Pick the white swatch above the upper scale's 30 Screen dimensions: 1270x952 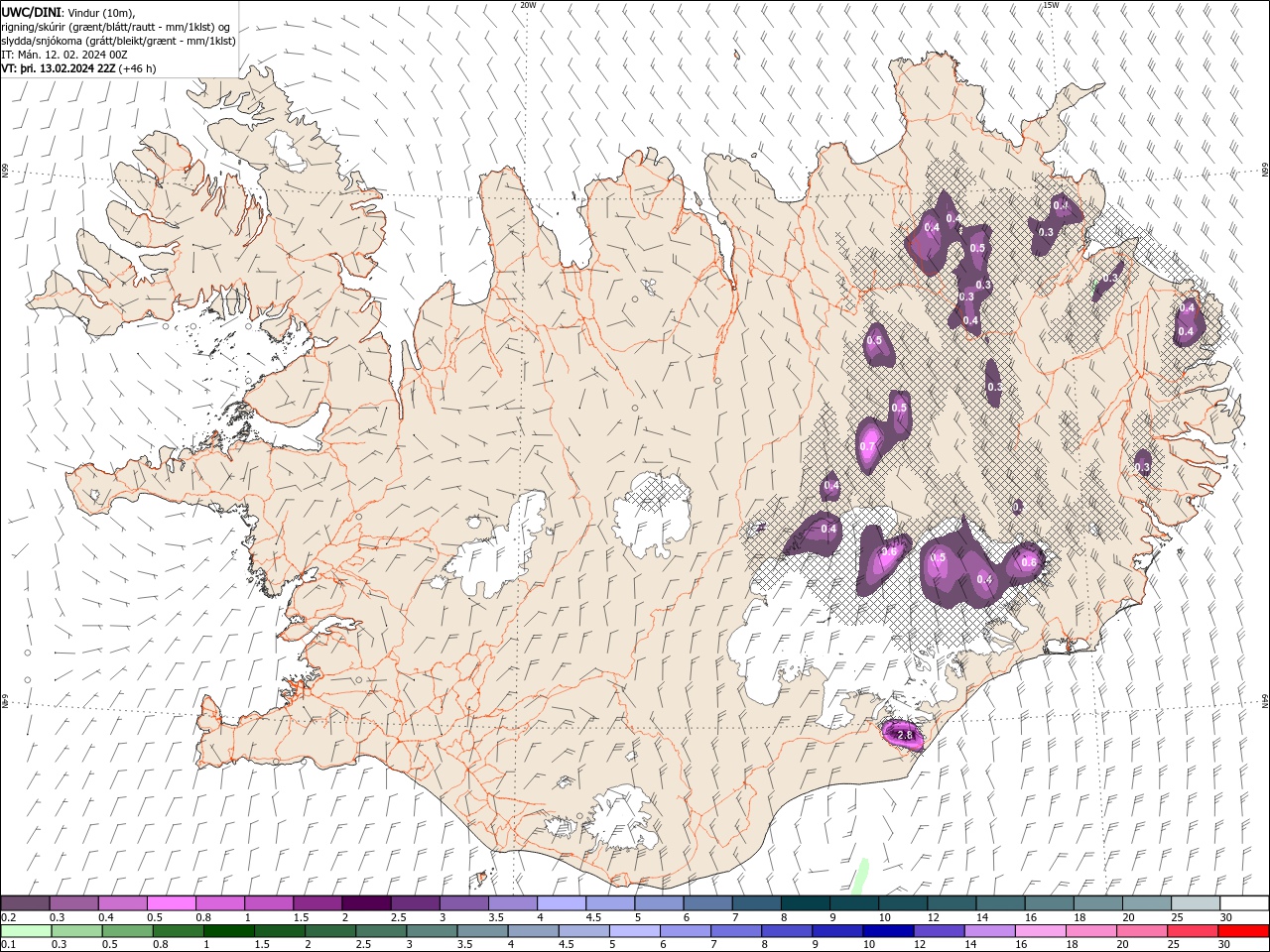(x=1244, y=903)
